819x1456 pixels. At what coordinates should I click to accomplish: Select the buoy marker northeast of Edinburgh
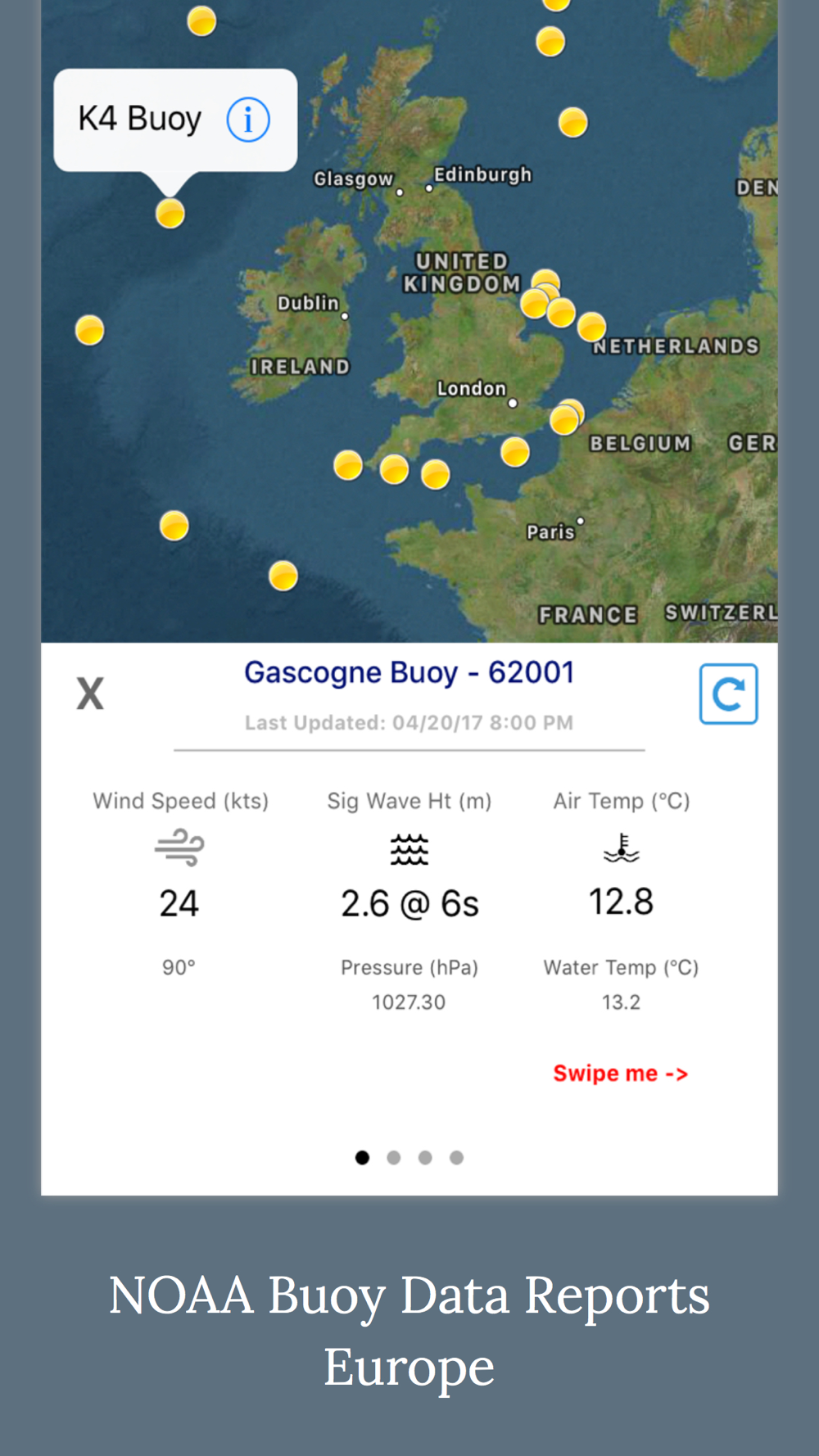coord(572,123)
